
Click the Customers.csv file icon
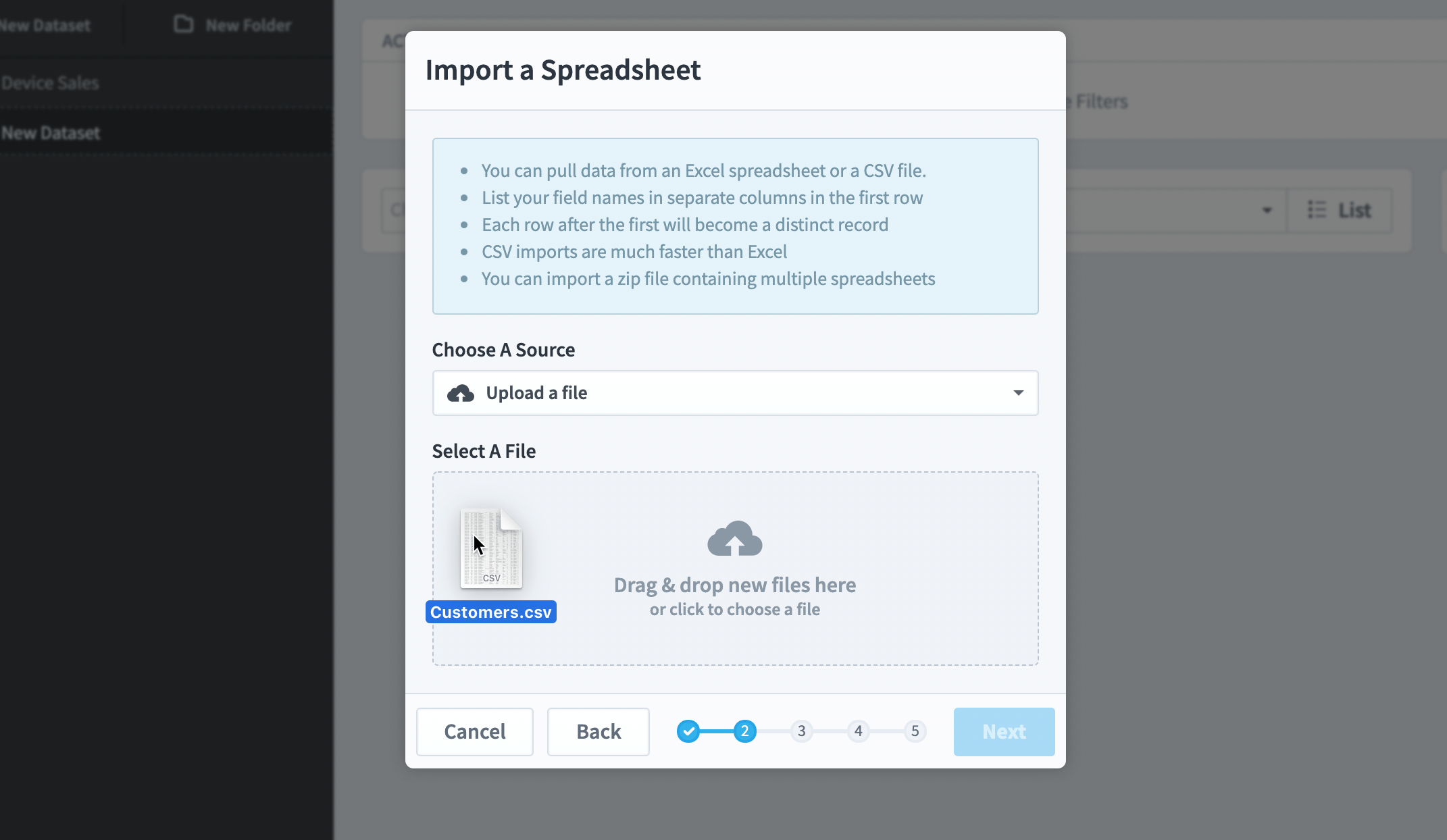(491, 548)
